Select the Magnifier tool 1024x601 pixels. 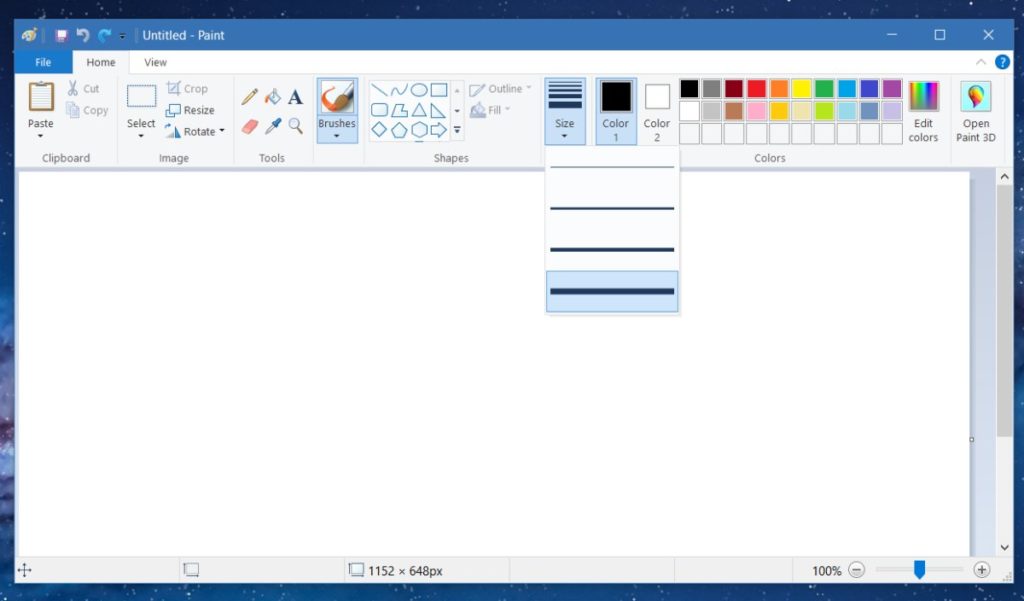coord(293,126)
